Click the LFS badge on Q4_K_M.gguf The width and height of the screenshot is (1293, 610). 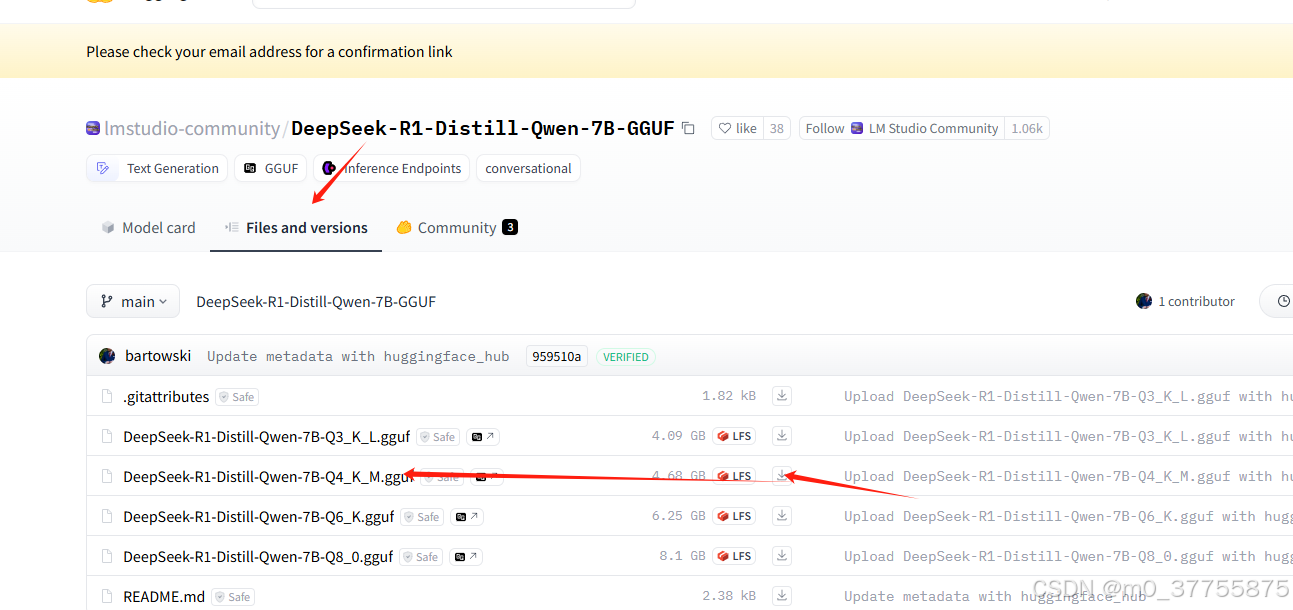point(733,476)
